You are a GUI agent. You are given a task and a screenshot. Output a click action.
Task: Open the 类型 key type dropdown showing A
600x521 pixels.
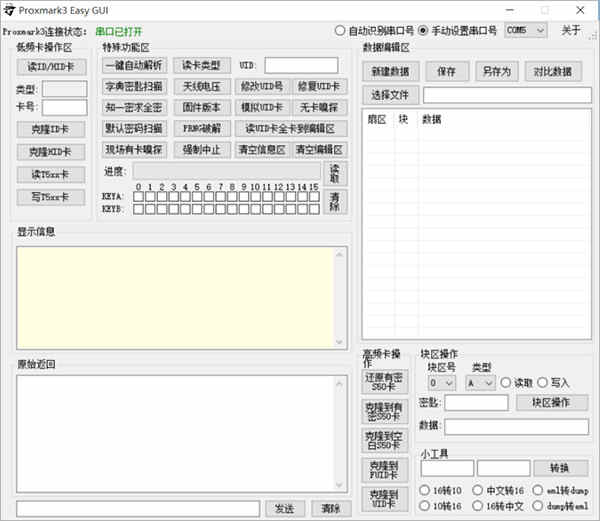pyautogui.click(x=480, y=383)
